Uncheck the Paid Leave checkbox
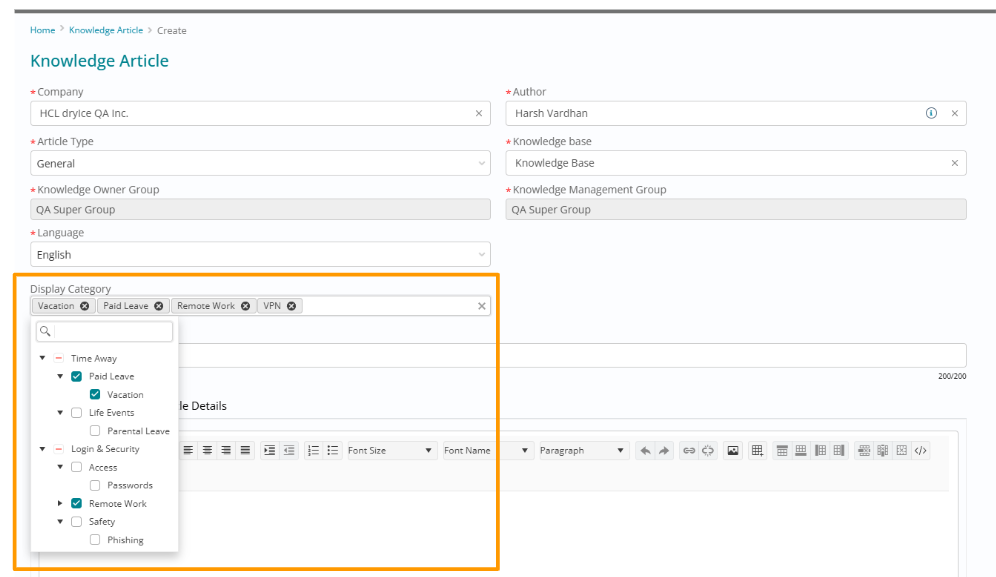This screenshot has height=577, width=996. [76, 376]
